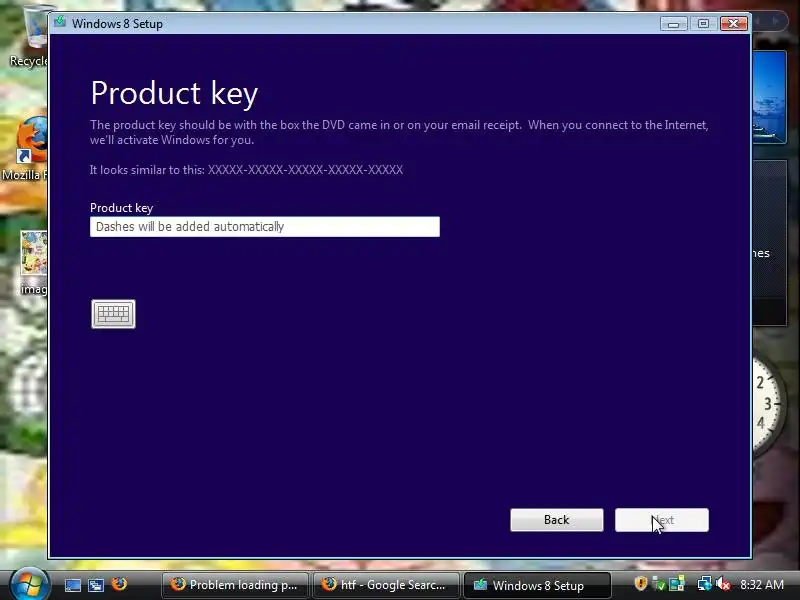Click the muted volume tray icon
800x600 pixels.
tap(723, 584)
